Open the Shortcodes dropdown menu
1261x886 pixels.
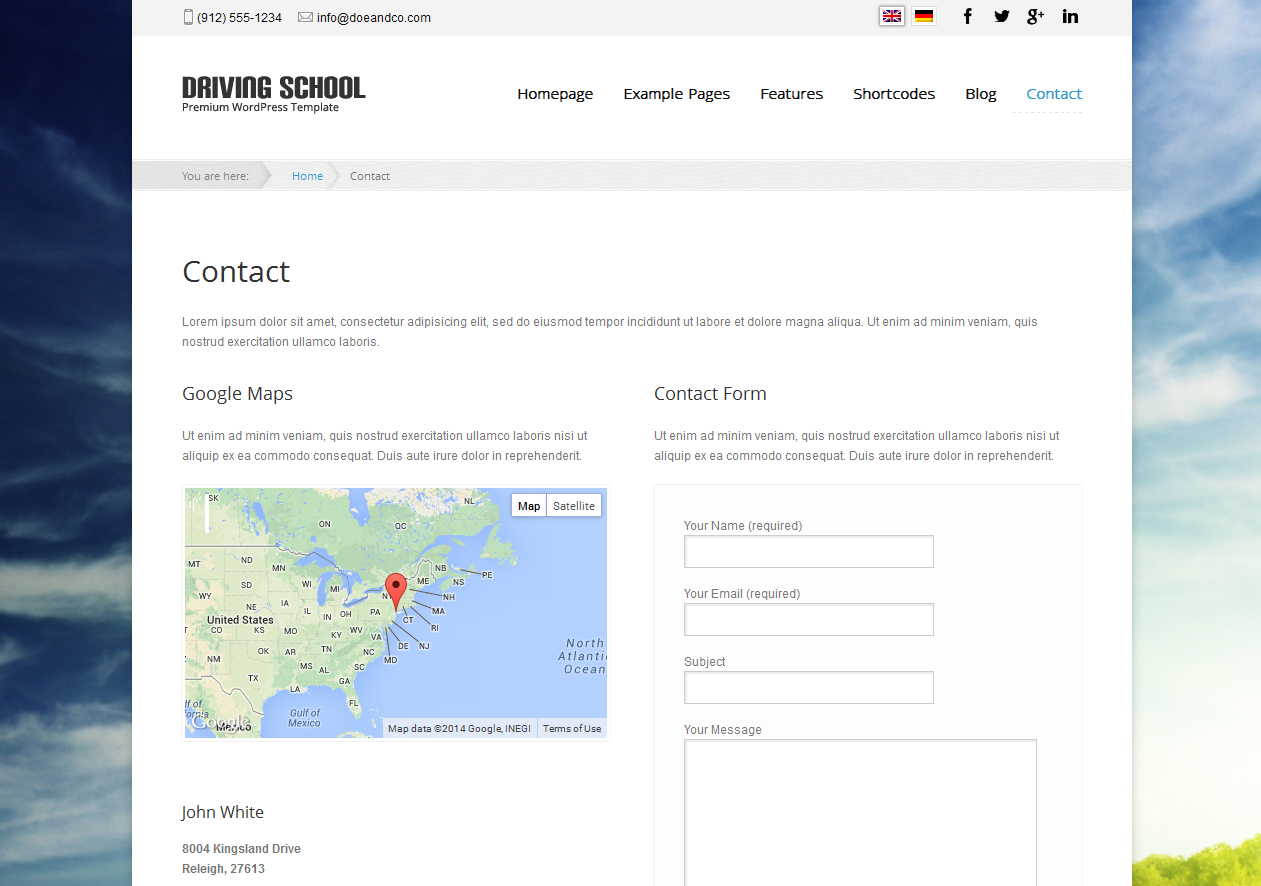[x=893, y=93]
